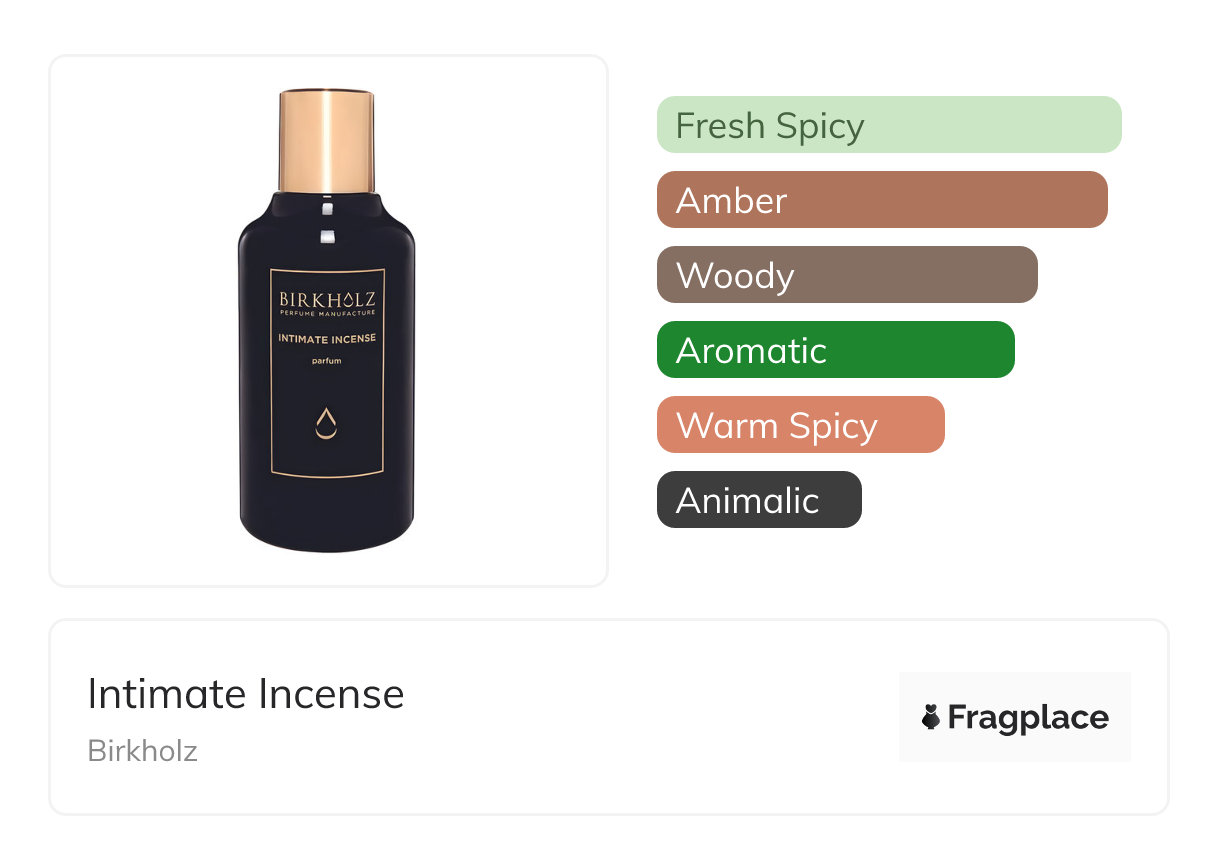
Task: Click the "parfum" text on the bottle label
Action: click(x=327, y=361)
